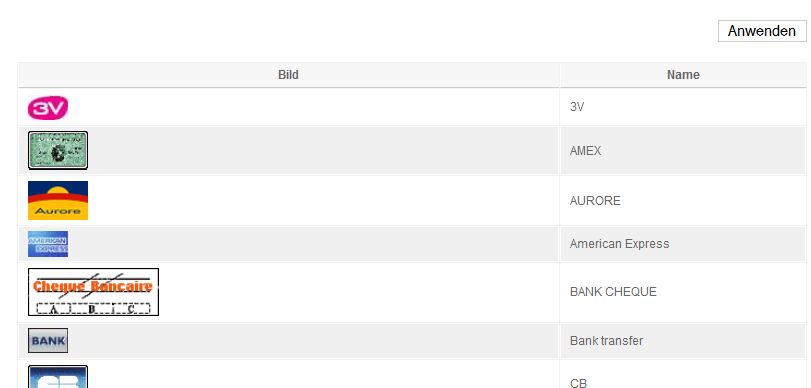Click the BANK transfer icon

[x=48, y=340]
